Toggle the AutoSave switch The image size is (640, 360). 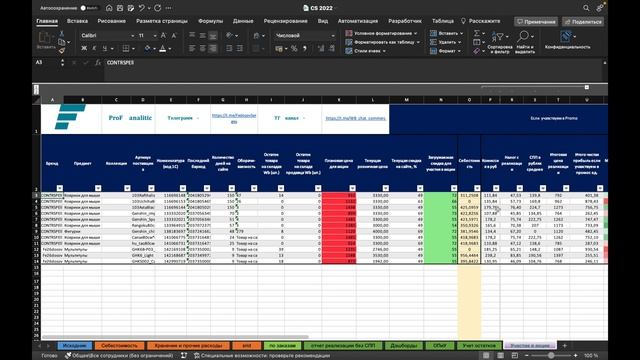click(x=89, y=8)
